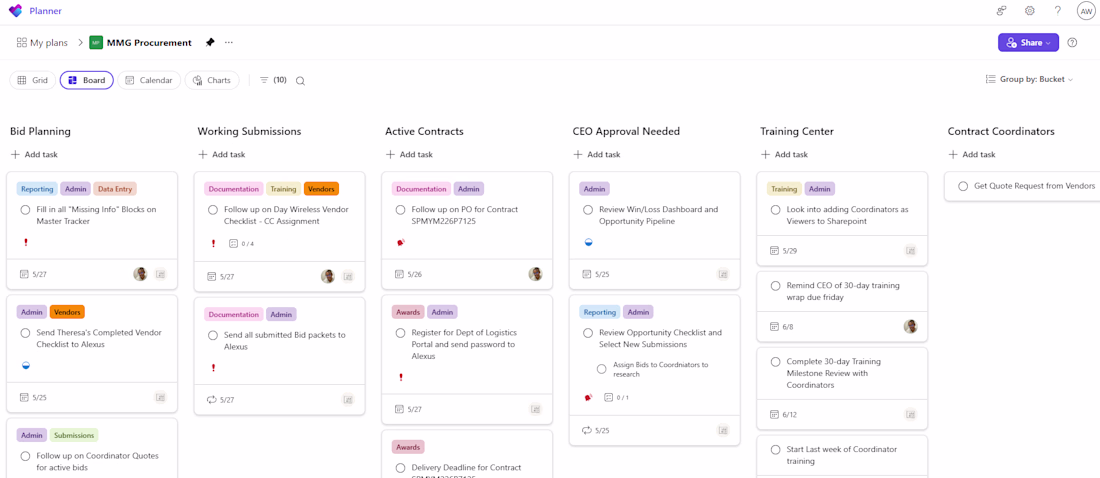The image size is (1100, 478).
Task: Complete 'Send all submitted Bid packets' task circle
Action: [x=213, y=335]
